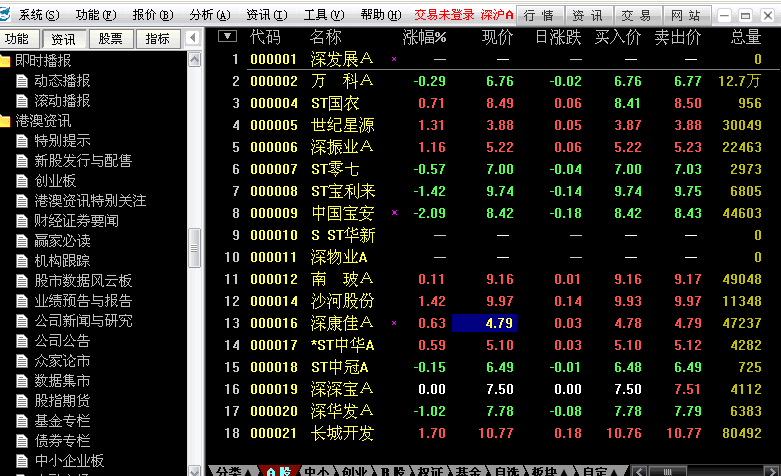Screen dimensions: 781x476
Task: Click document icon next to 债券专栏
Action: [22, 441]
